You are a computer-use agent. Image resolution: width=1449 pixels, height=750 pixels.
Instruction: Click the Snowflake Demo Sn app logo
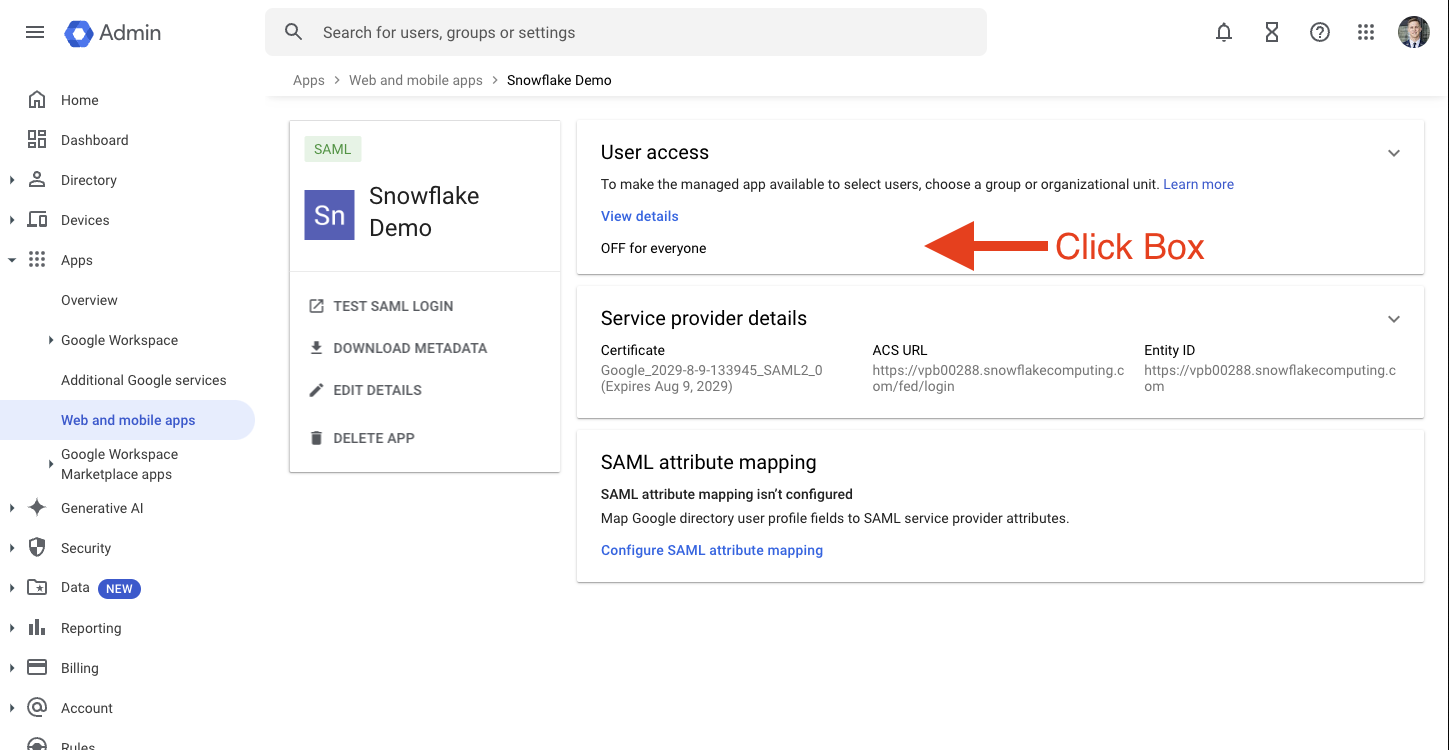[329, 215]
